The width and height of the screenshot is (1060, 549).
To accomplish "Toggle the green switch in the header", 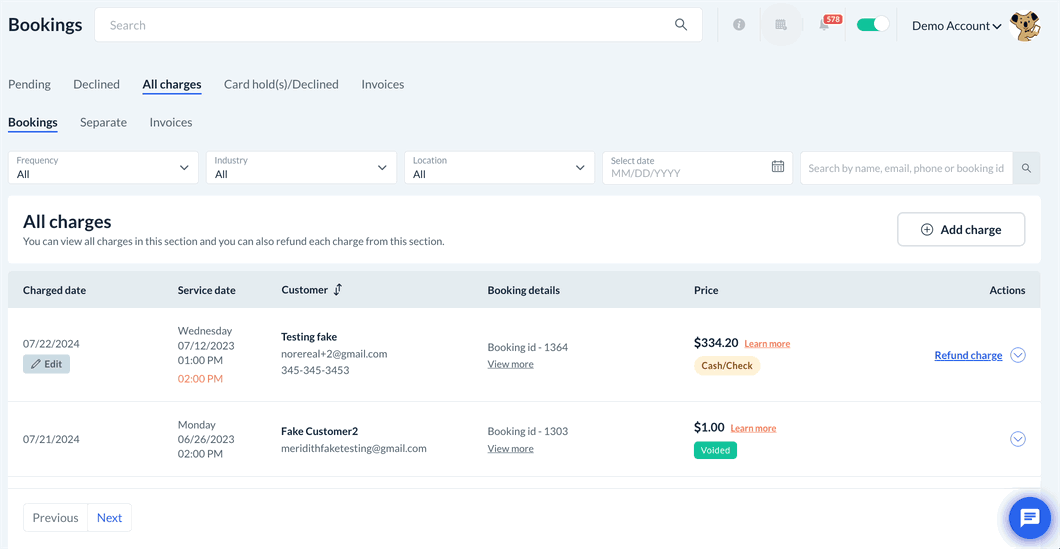I will coord(872,25).
